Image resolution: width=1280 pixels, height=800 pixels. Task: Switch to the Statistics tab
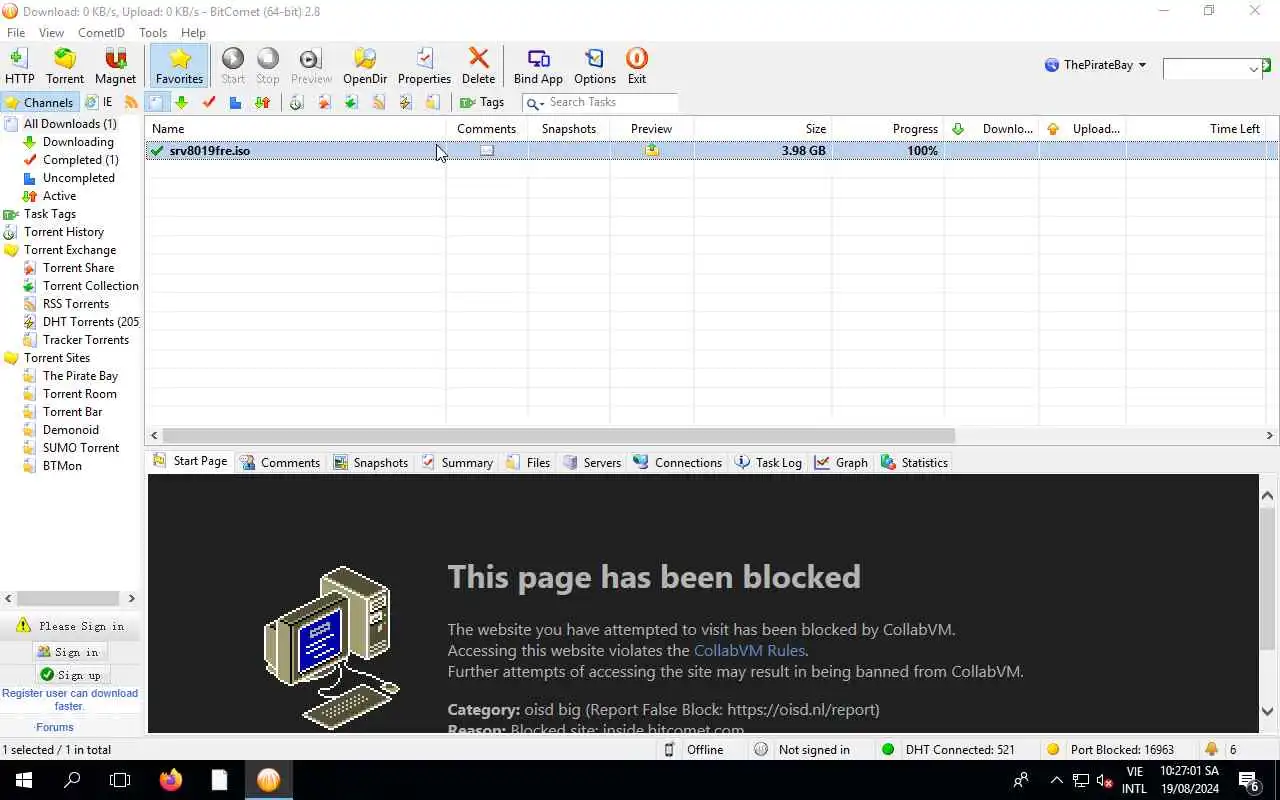click(914, 462)
